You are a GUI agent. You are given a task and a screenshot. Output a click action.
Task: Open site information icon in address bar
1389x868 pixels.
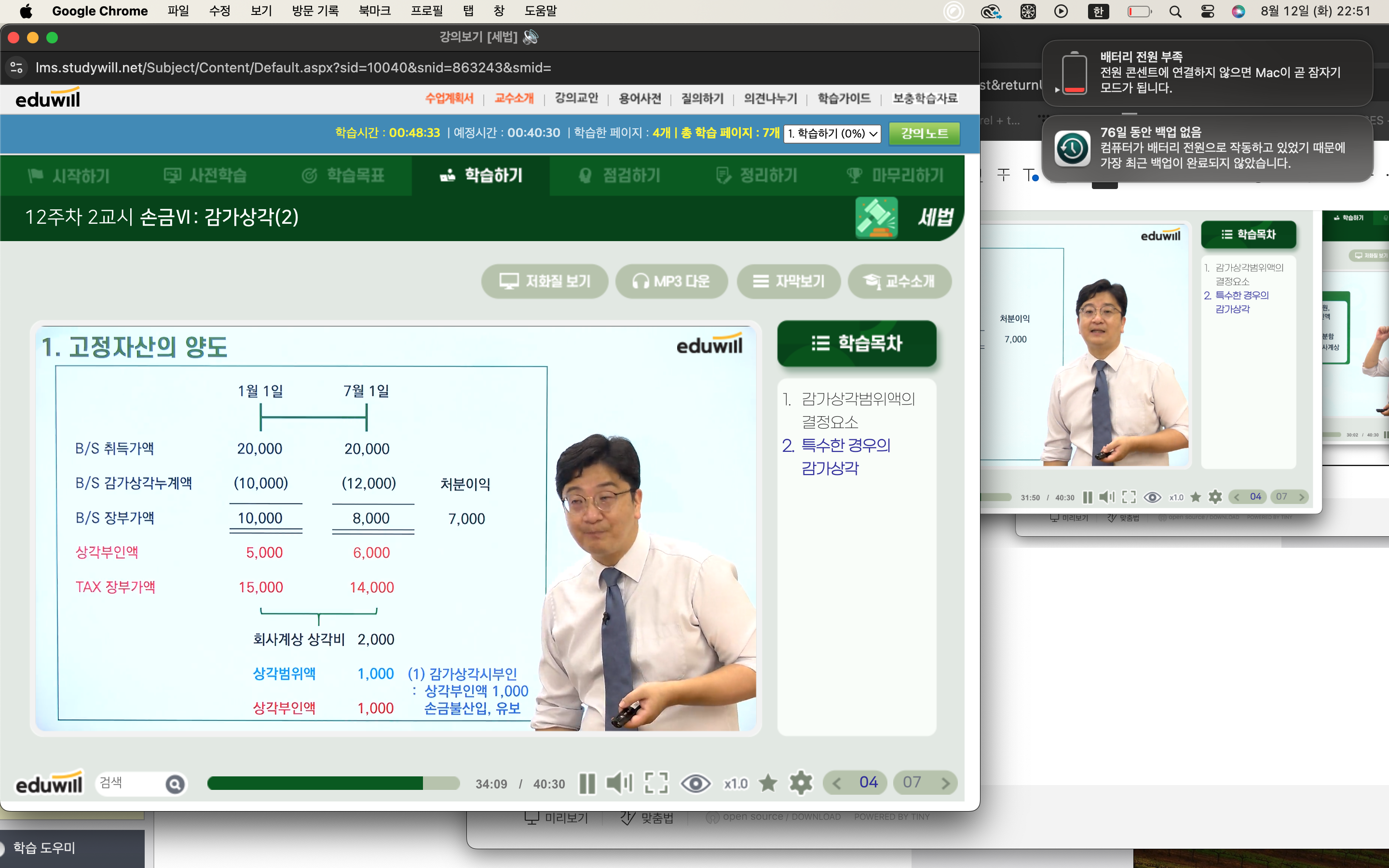coord(17,68)
